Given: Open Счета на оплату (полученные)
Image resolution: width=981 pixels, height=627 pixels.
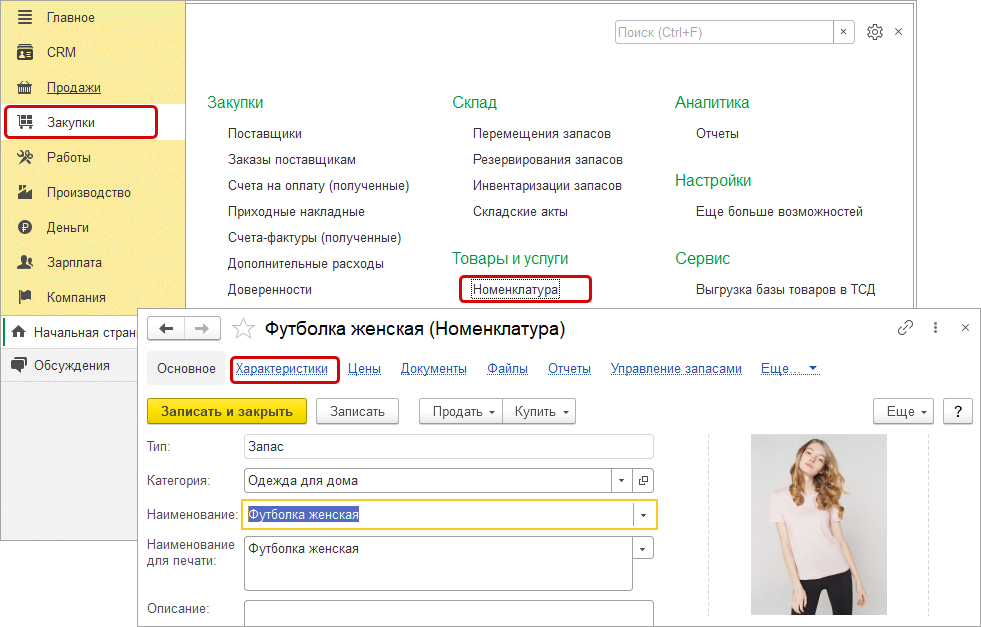Looking at the screenshot, I should [318, 185].
